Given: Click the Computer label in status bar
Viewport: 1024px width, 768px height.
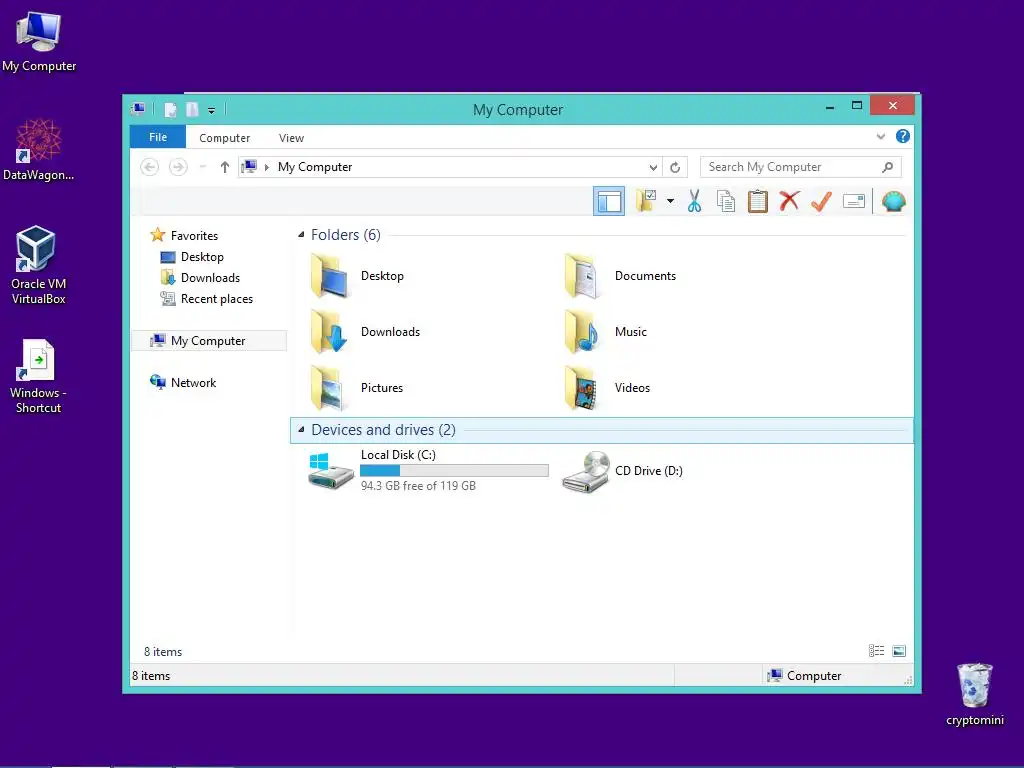Looking at the screenshot, I should (814, 676).
